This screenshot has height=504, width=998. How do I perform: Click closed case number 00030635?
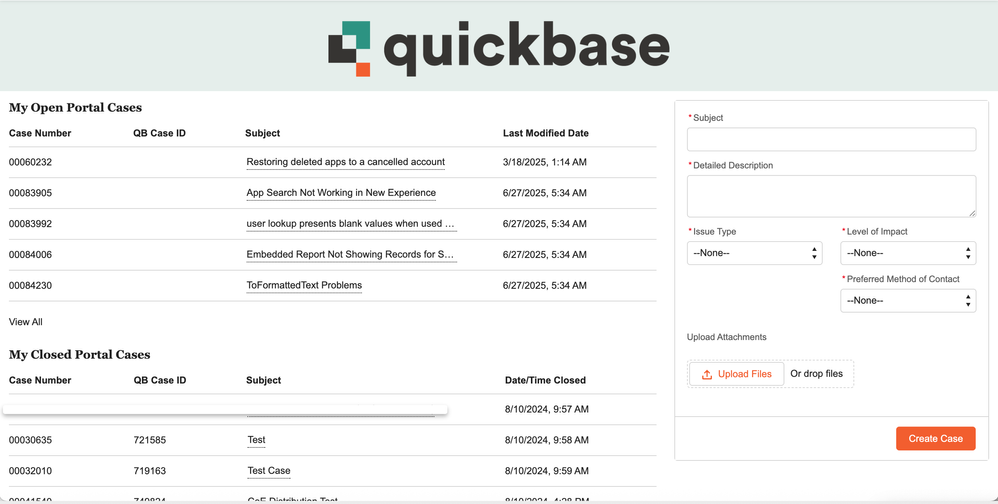tap(31, 440)
